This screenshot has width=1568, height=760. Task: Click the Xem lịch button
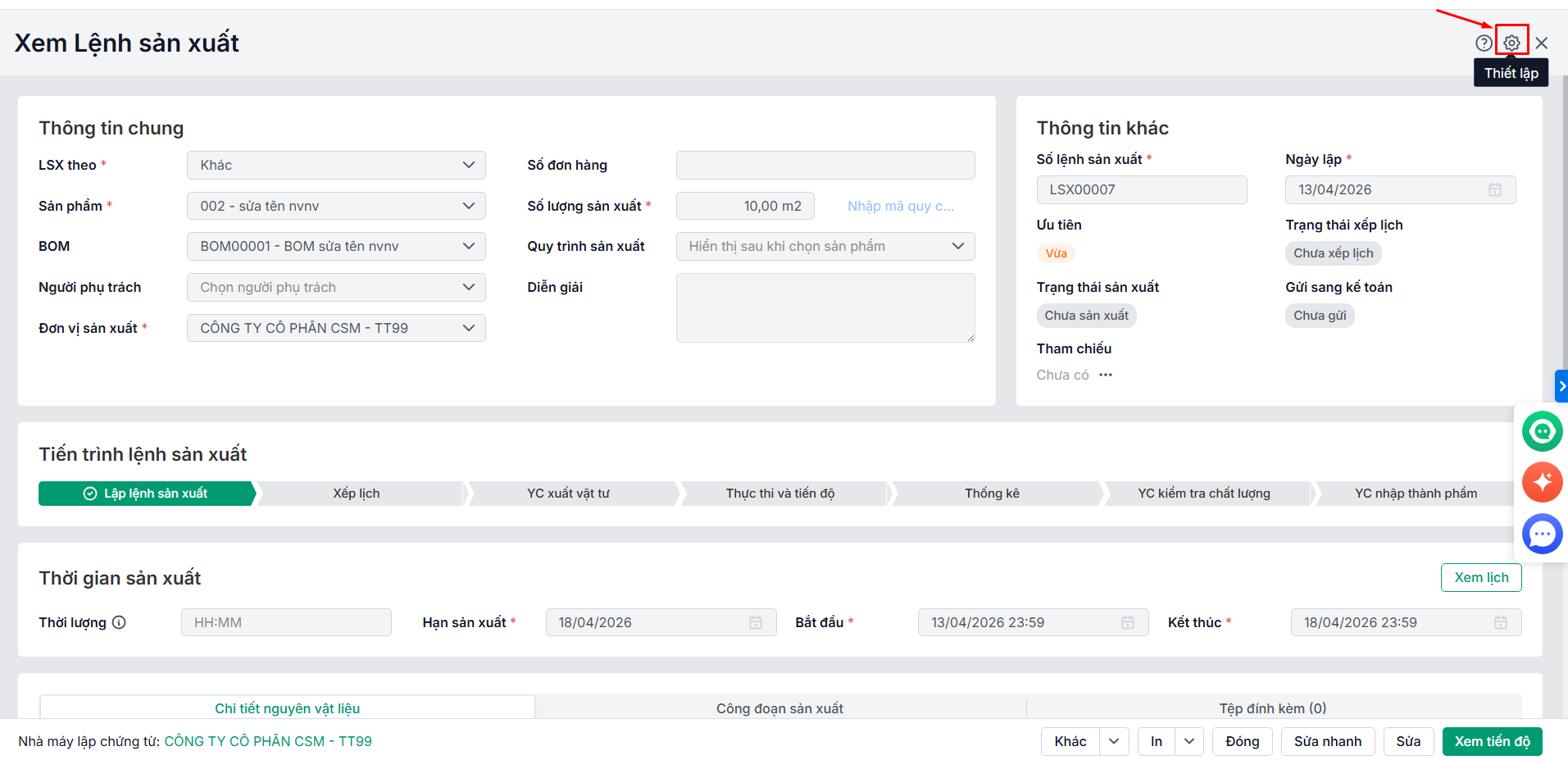pos(1480,577)
